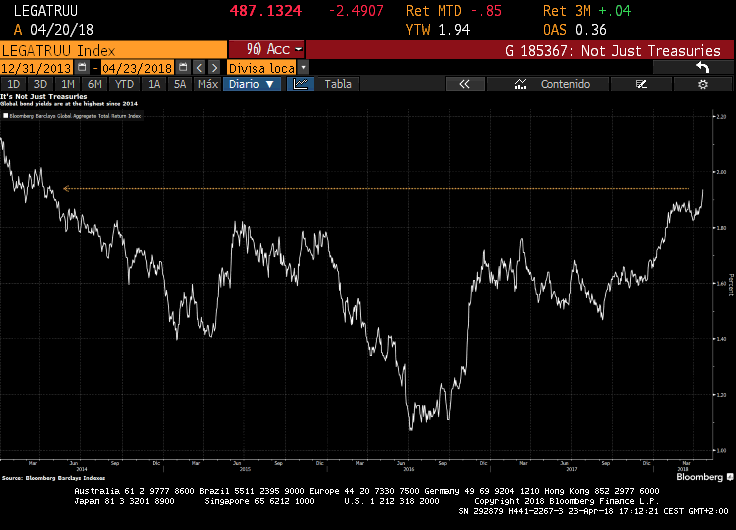Click the orange dotted reference line
This screenshot has width=736, height=530.
376,189
